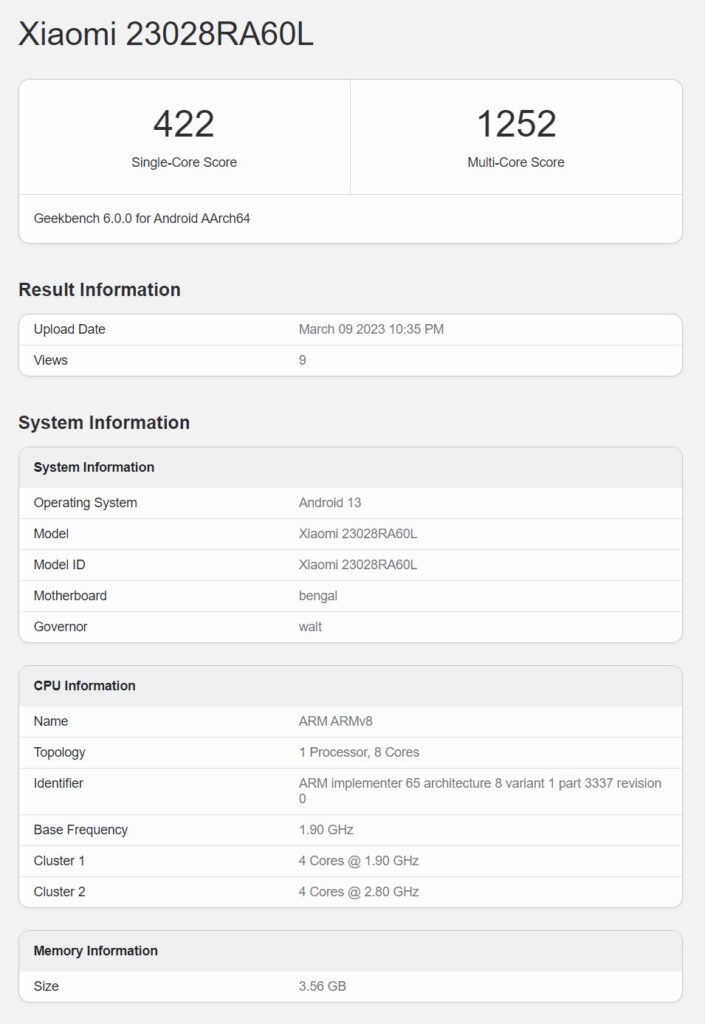705x1024 pixels.
Task: Select the Model ID value Xiaomi 23028RA60L
Action: [358, 565]
